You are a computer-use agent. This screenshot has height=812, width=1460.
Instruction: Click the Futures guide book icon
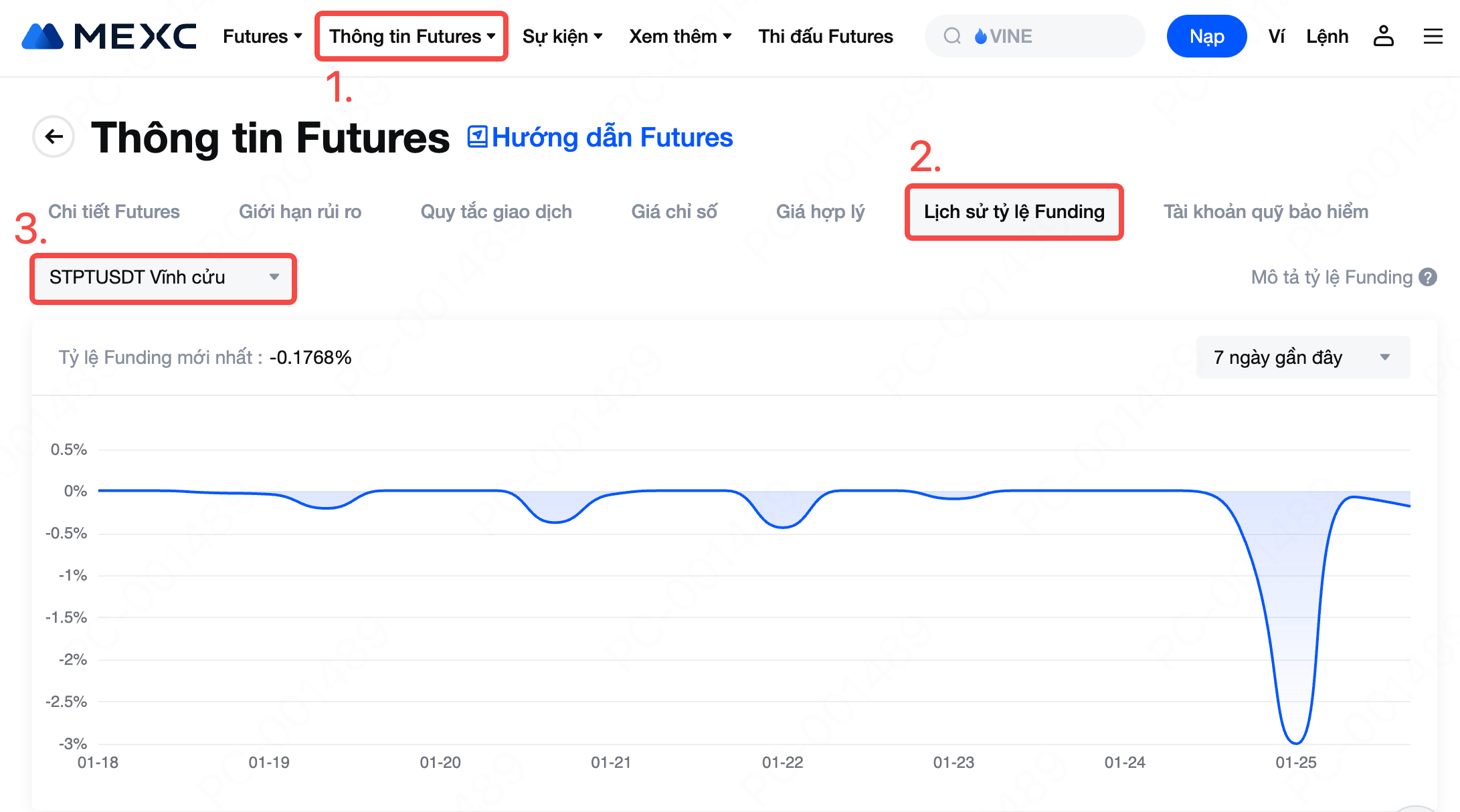pyautogui.click(x=477, y=137)
